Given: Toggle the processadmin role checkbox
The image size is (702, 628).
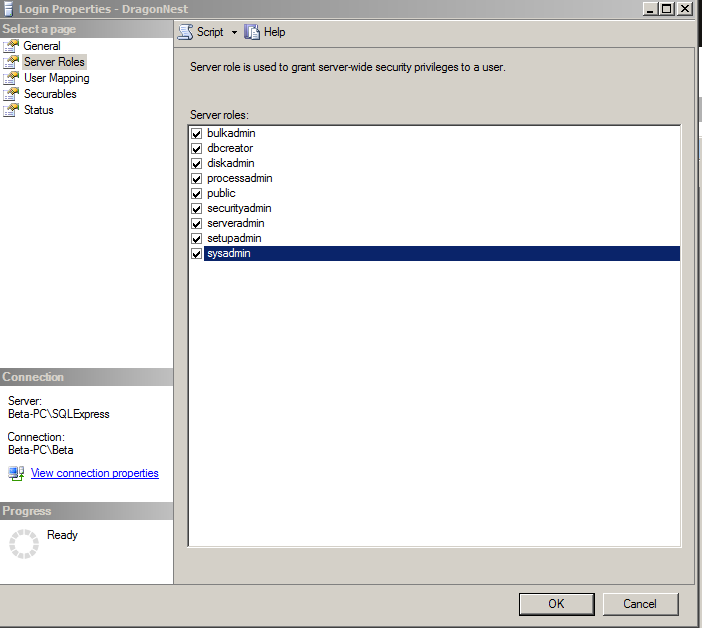Looking at the screenshot, I should [197, 179].
